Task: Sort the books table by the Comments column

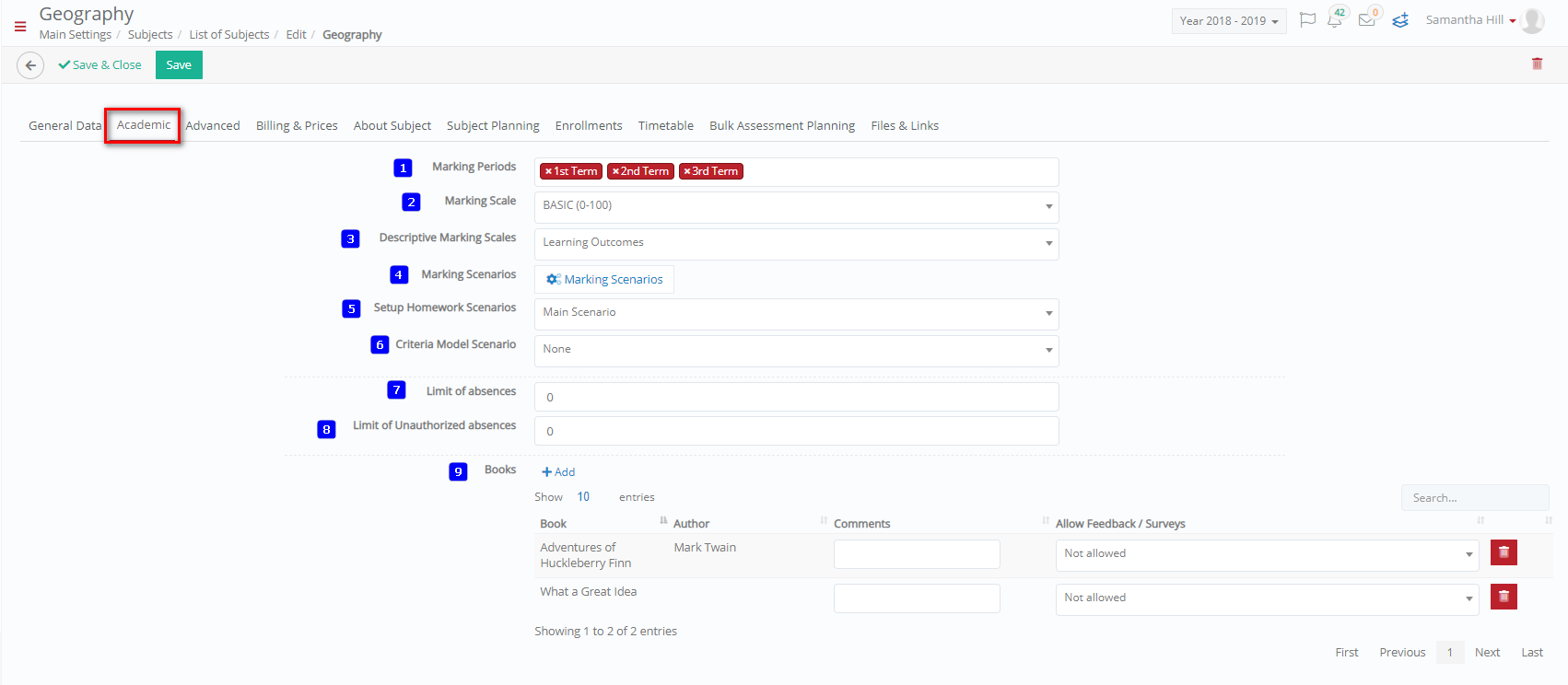Action: coord(940,523)
